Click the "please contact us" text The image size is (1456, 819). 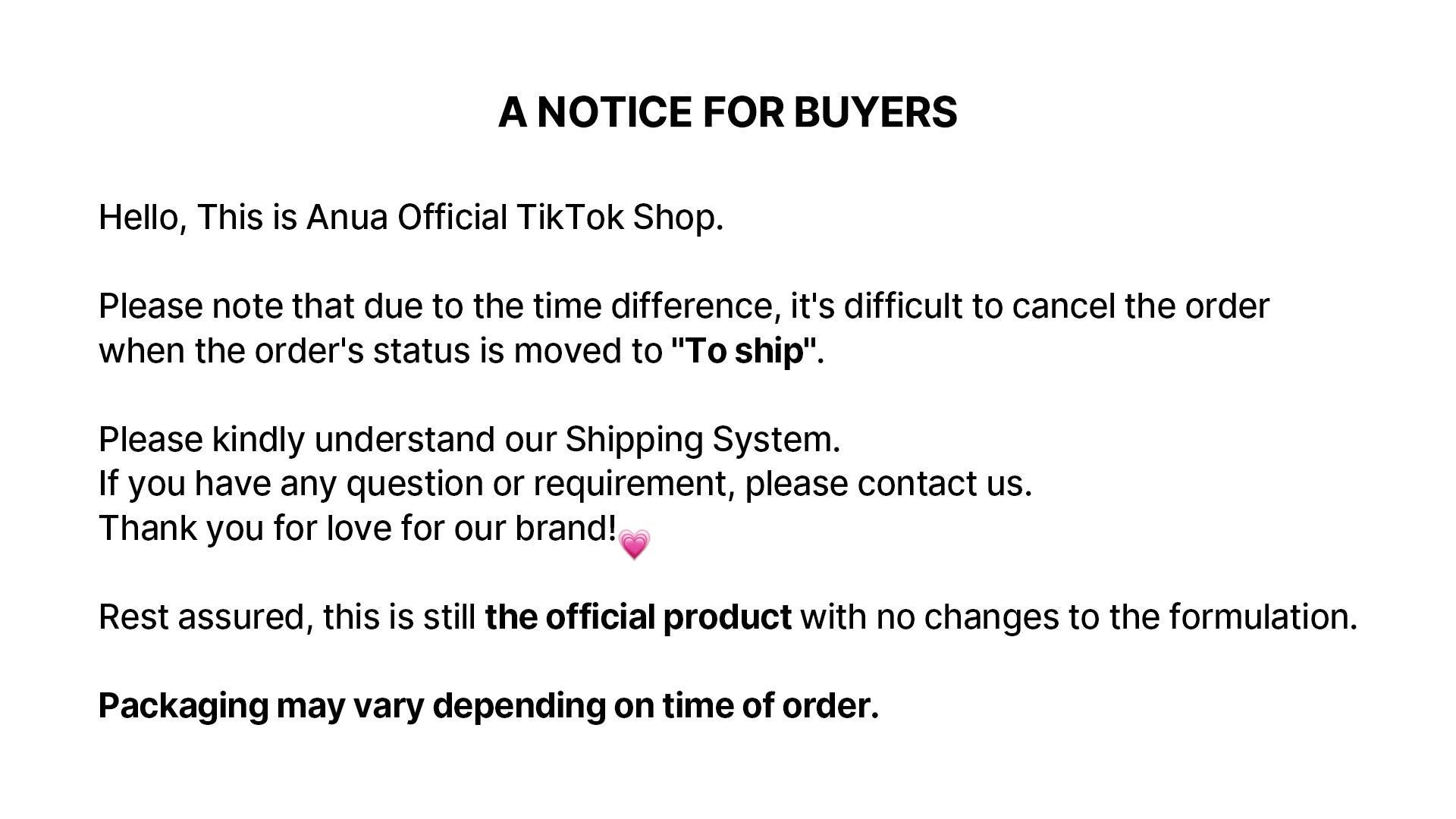(x=887, y=484)
